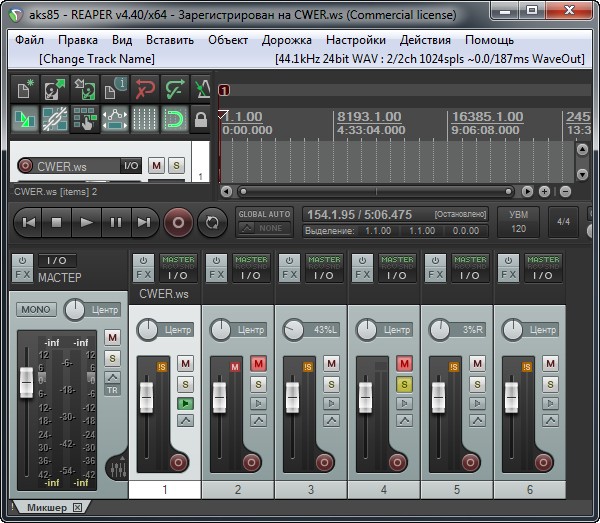Open the 4/4 time signature selector
This screenshot has width=600, height=523.
[x=564, y=222]
